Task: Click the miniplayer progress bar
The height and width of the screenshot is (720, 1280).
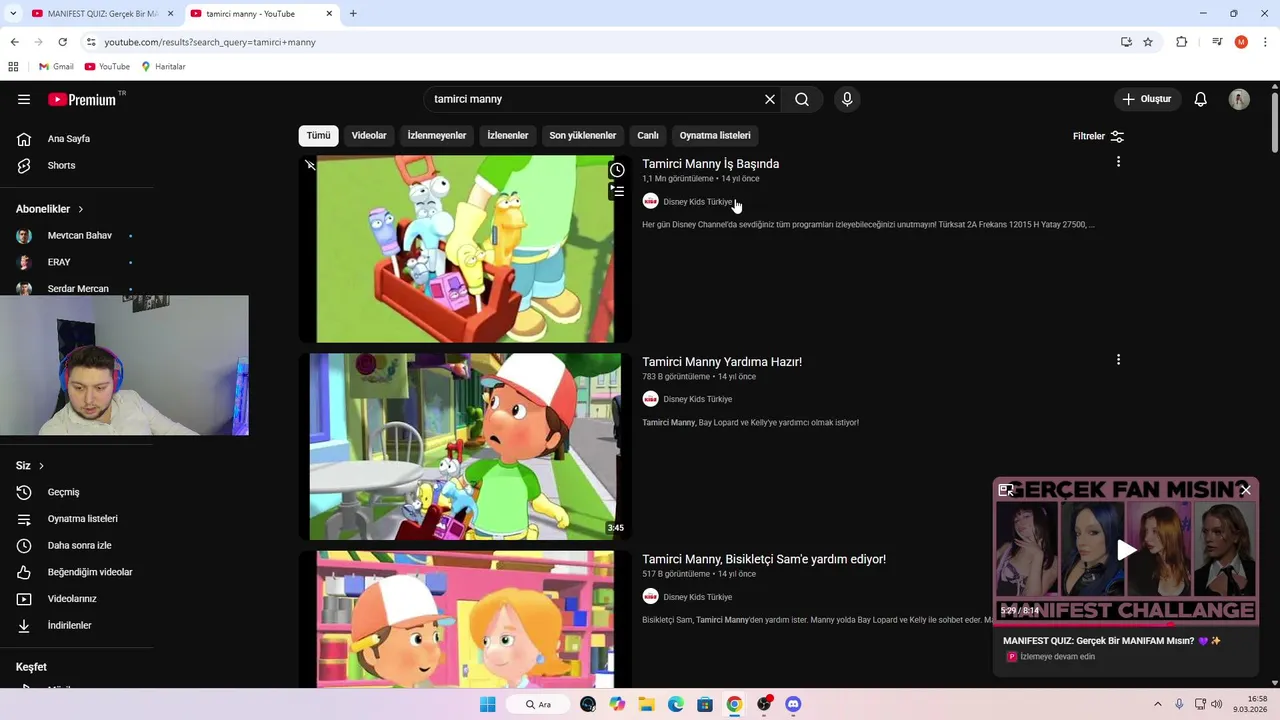Action: click(1126, 624)
